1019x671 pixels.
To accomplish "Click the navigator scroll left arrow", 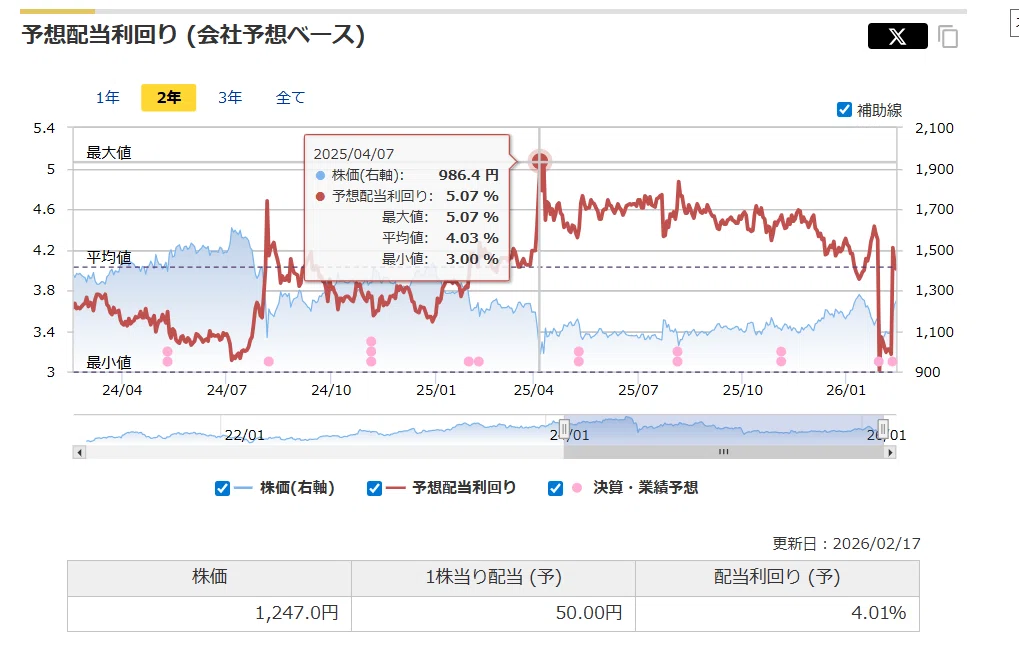I will click(x=79, y=452).
